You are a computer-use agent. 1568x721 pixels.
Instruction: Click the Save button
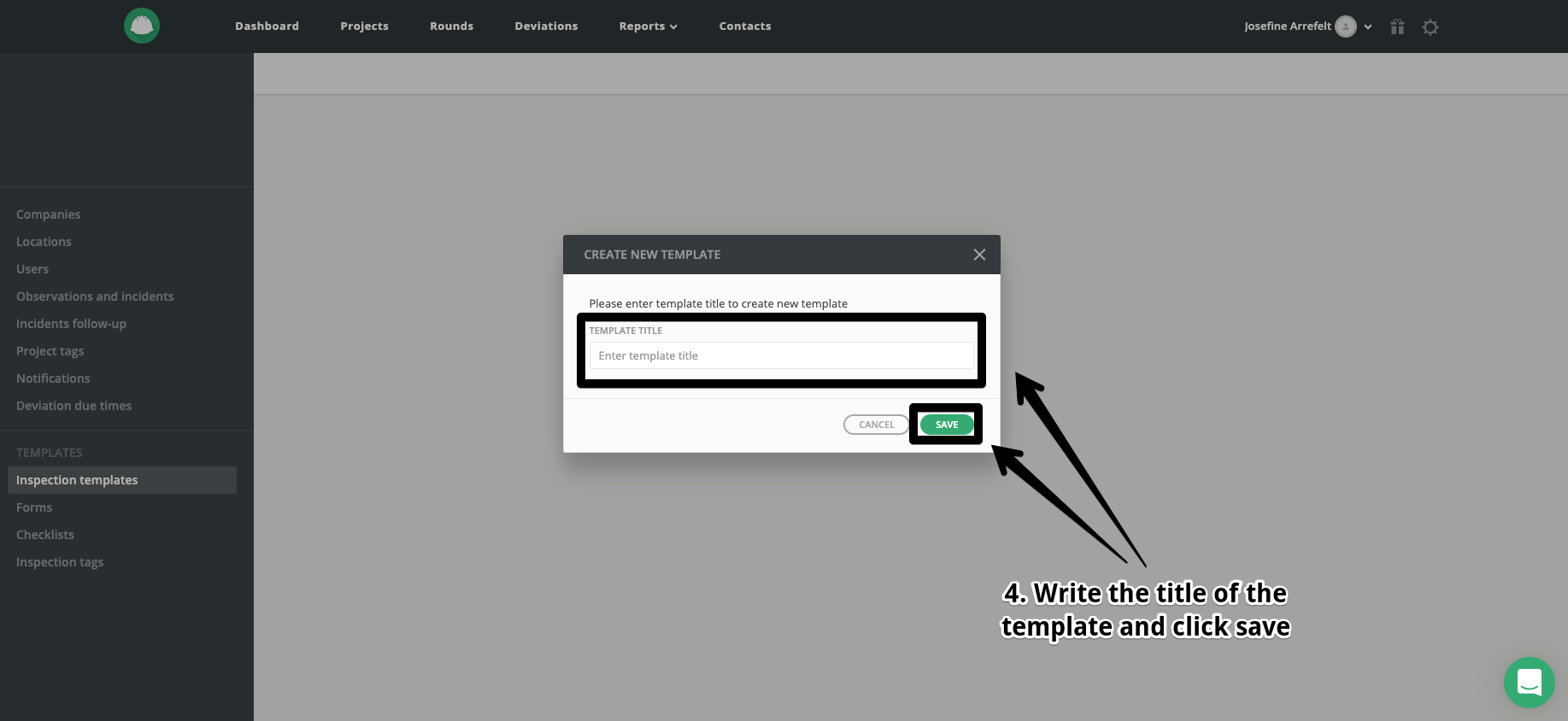(x=947, y=425)
